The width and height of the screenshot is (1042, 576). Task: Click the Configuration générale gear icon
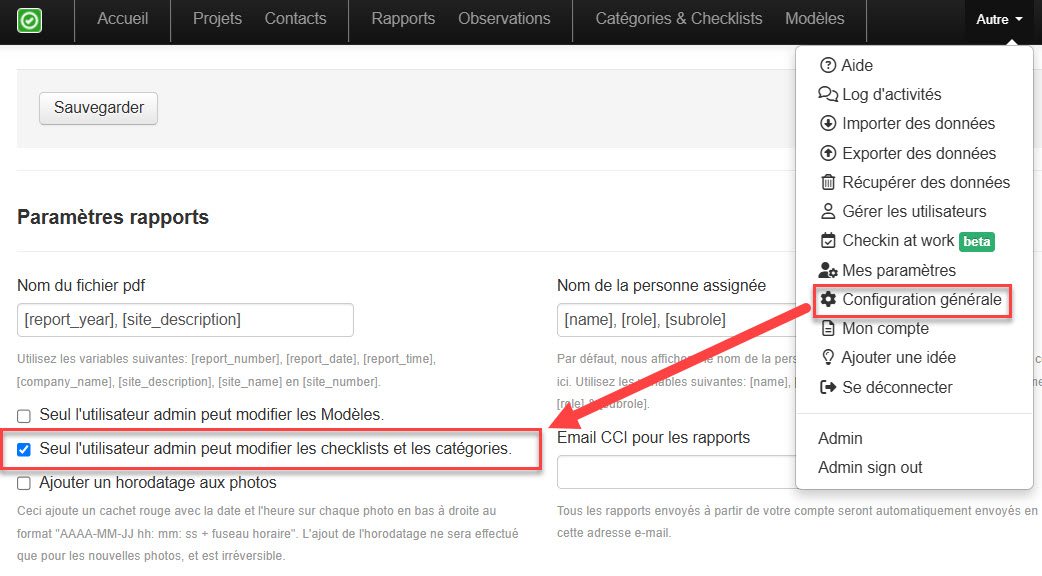(x=827, y=300)
